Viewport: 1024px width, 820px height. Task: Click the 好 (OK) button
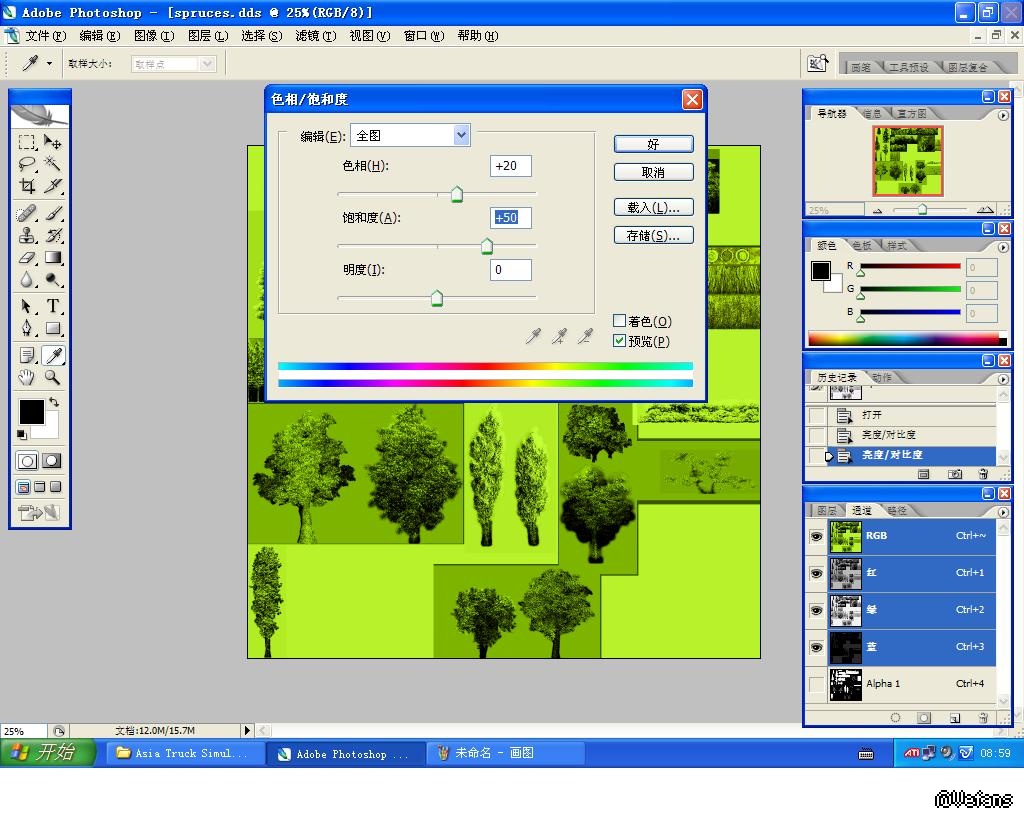point(653,144)
